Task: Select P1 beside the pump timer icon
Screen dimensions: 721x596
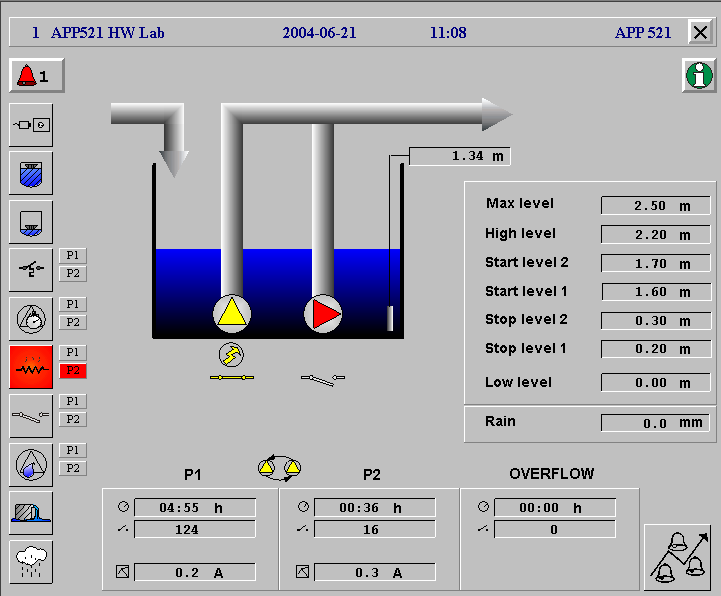Action: point(73,304)
